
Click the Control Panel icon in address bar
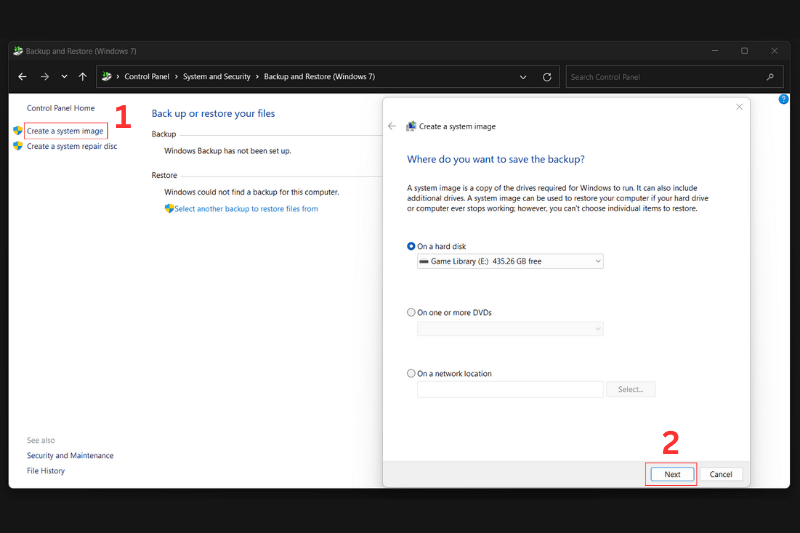point(106,77)
